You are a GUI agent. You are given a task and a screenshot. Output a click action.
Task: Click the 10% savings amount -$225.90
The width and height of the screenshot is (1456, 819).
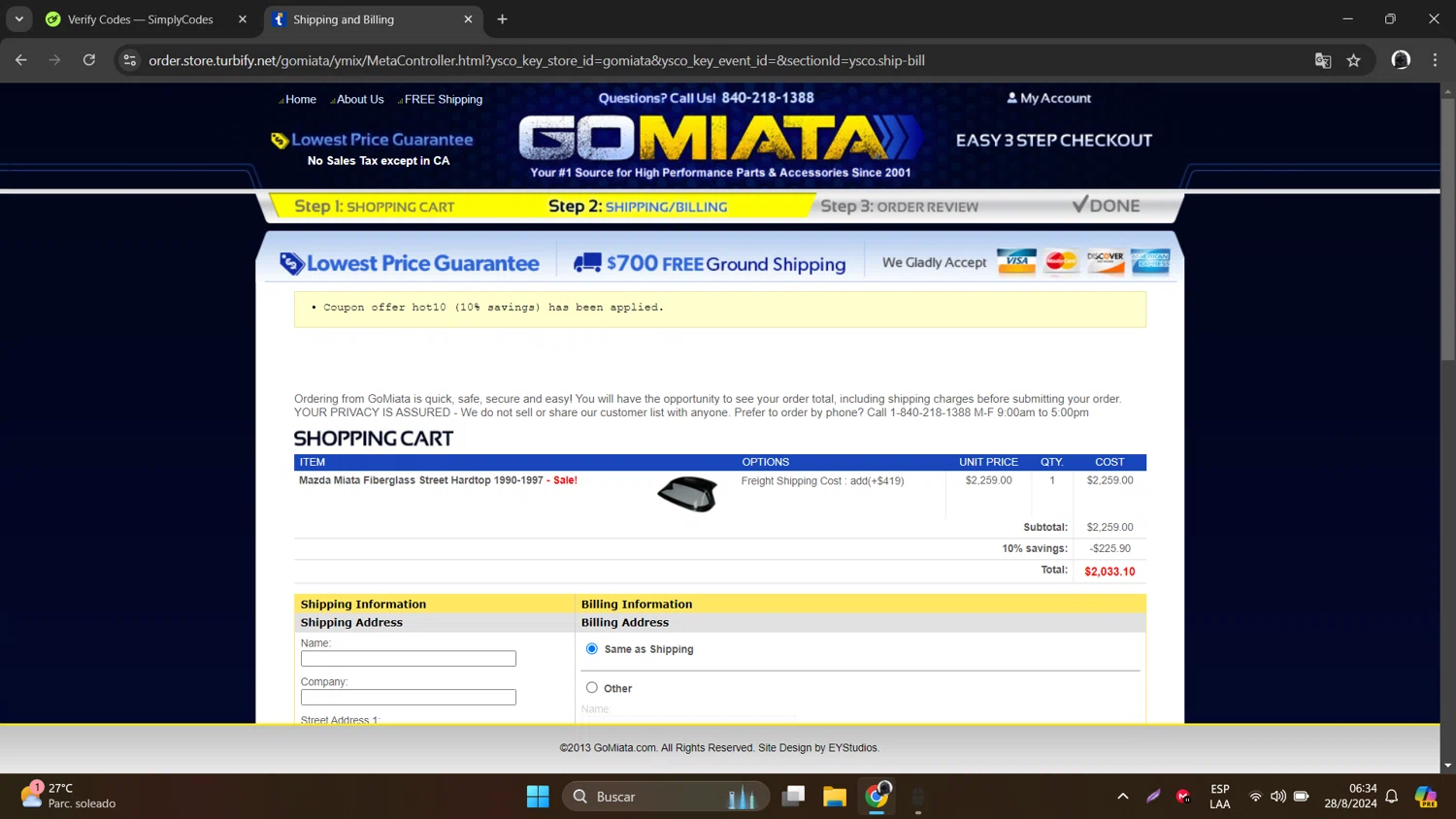point(1110,549)
